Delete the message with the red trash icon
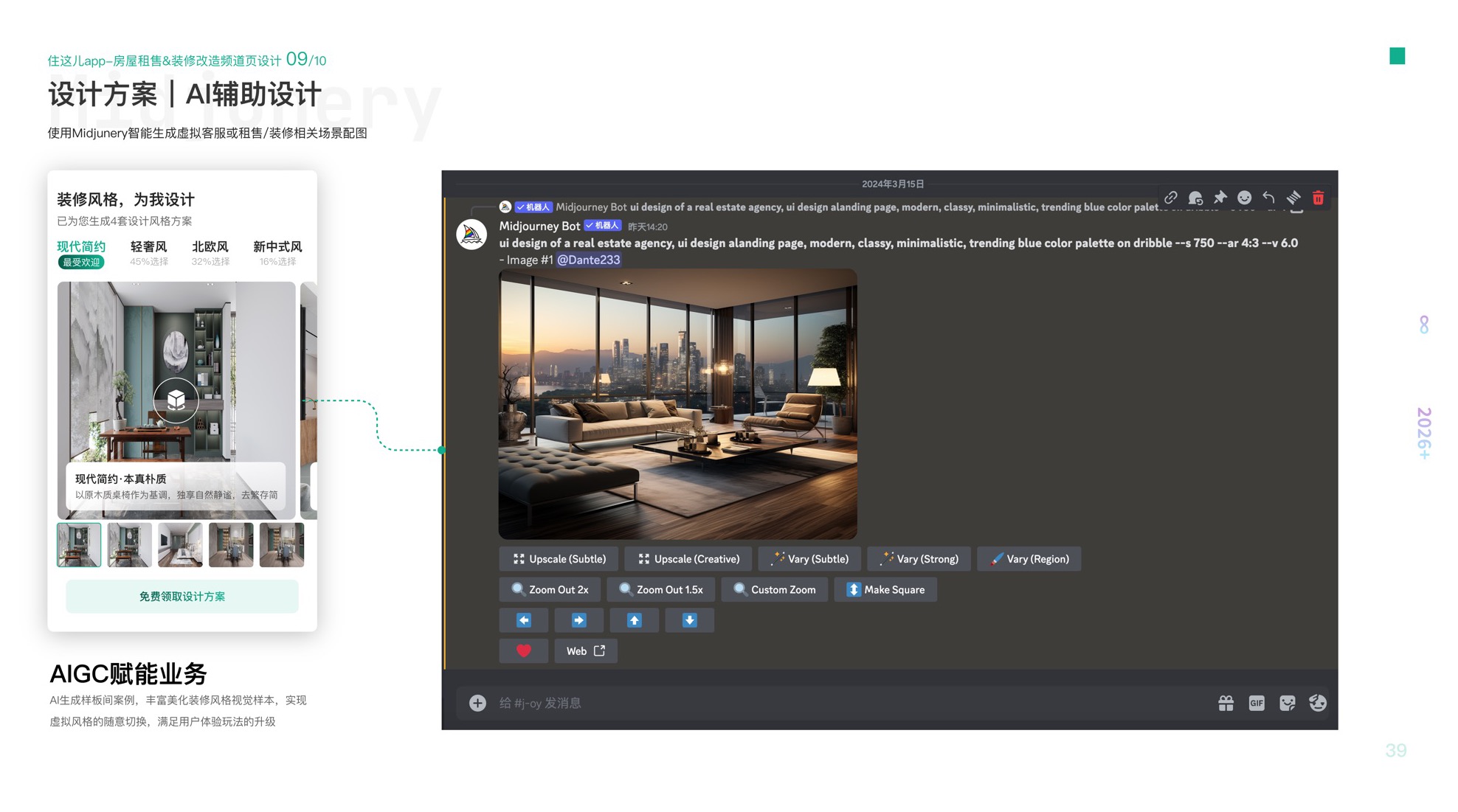 1318,198
